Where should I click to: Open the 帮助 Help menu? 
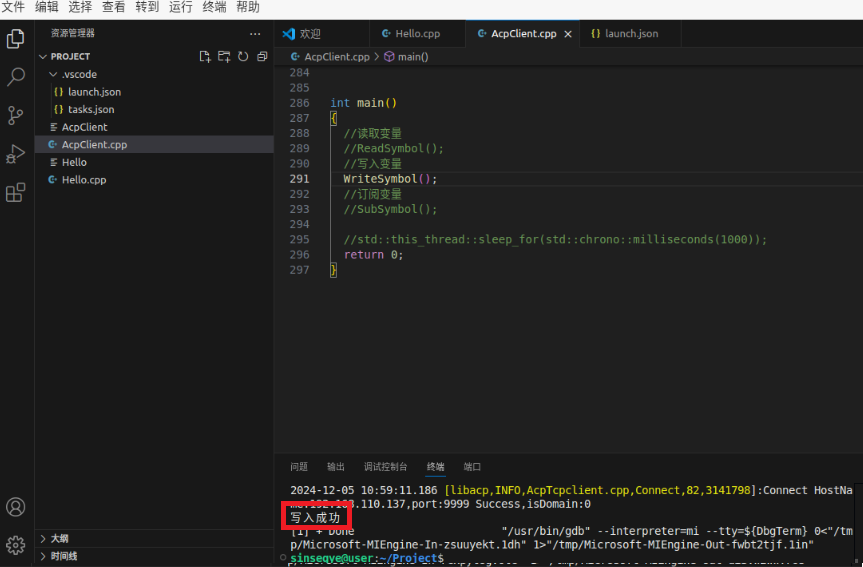pyautogui.click(x=248, y=7)
